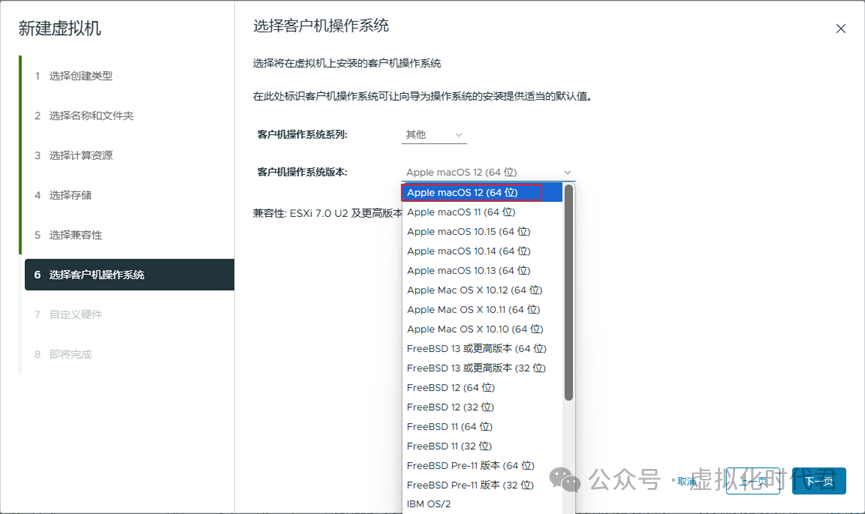Pick FreeBSD 11 (32 位) option
This screenshot has width=865, height=514.
tap(482, 446)
